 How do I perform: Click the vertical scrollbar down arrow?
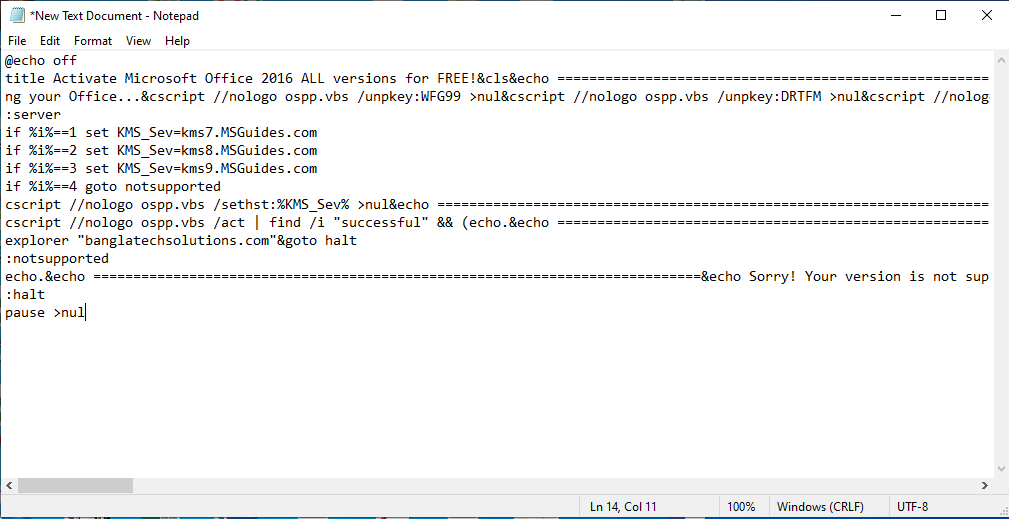coord(1001,469)
